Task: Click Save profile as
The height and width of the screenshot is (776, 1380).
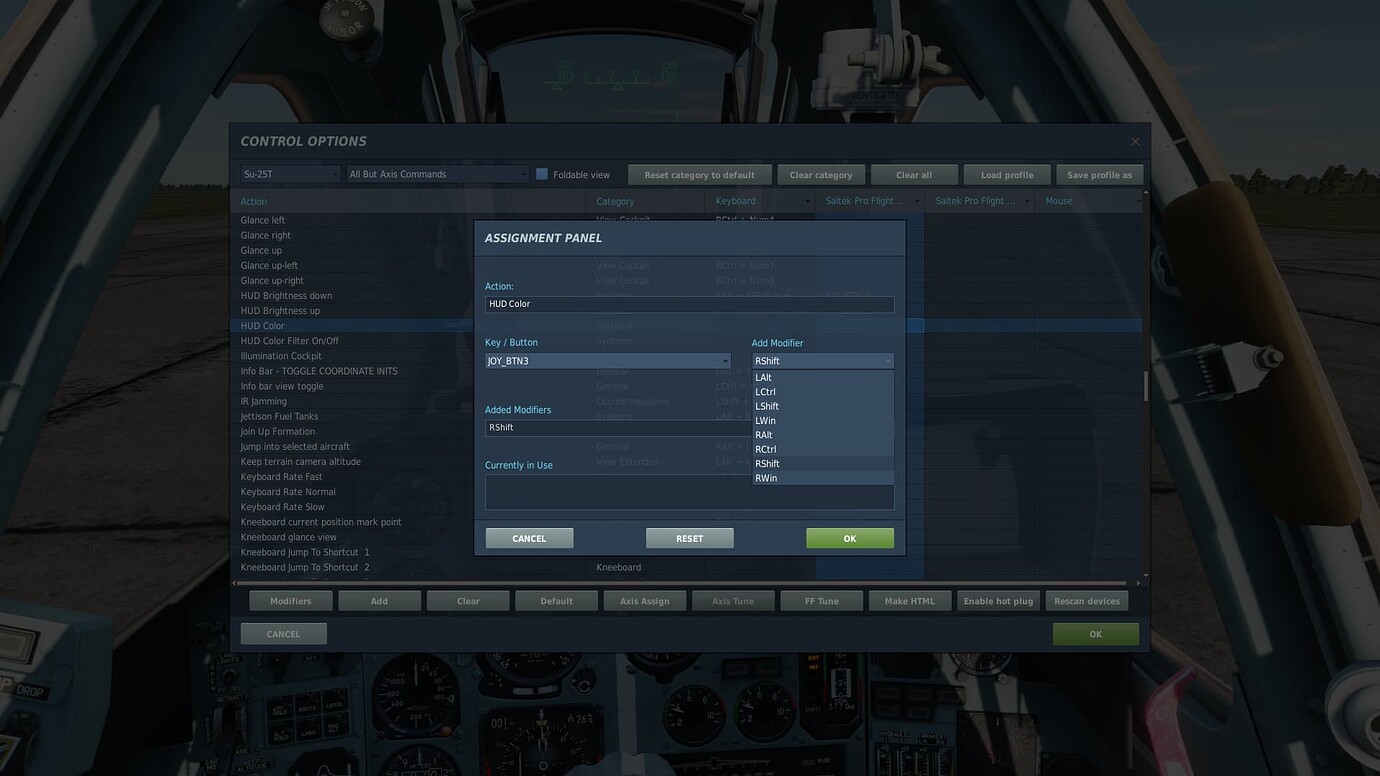Action: (x=1099, y=173)
